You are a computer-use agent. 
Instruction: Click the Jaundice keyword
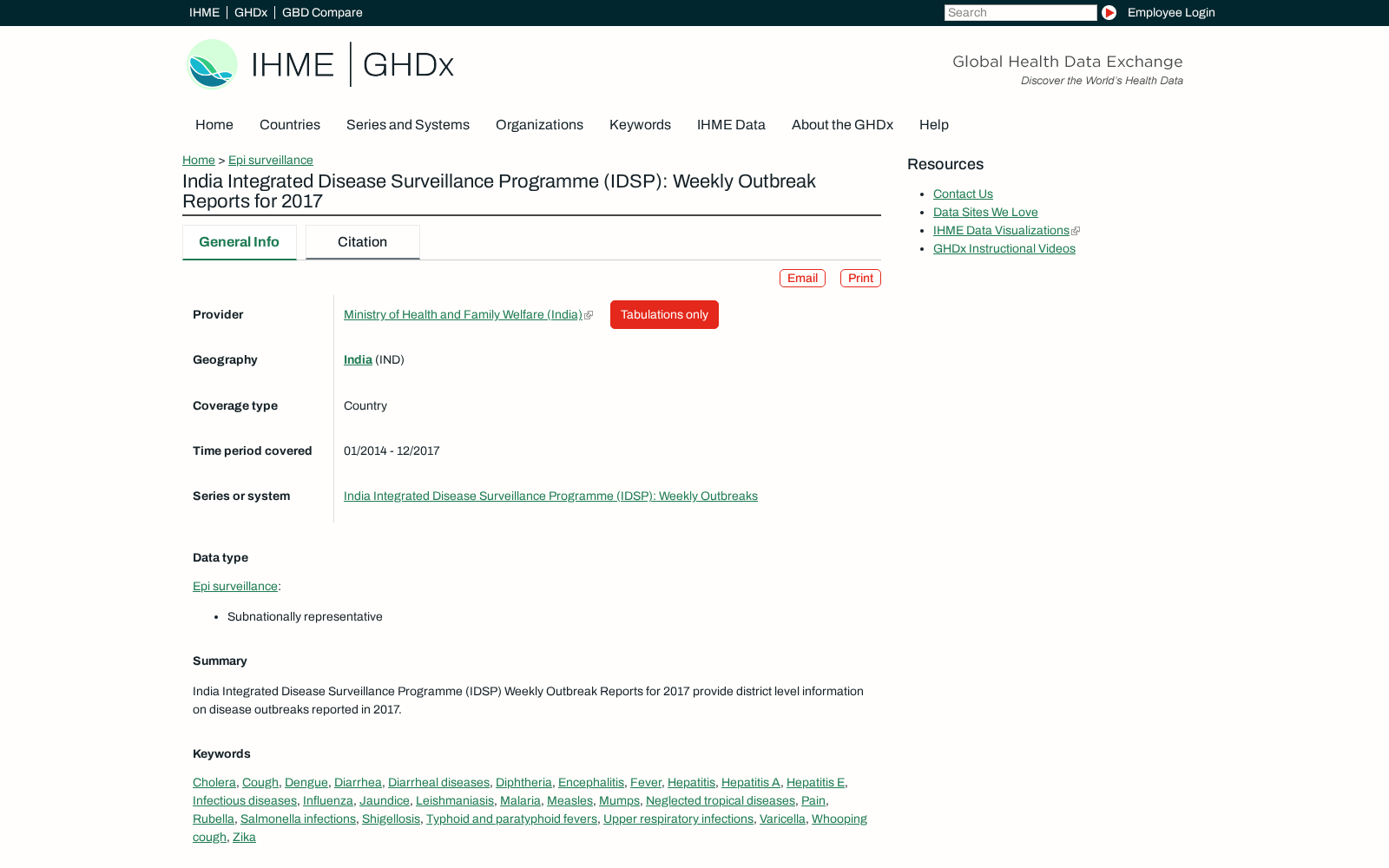click(385, 800)
